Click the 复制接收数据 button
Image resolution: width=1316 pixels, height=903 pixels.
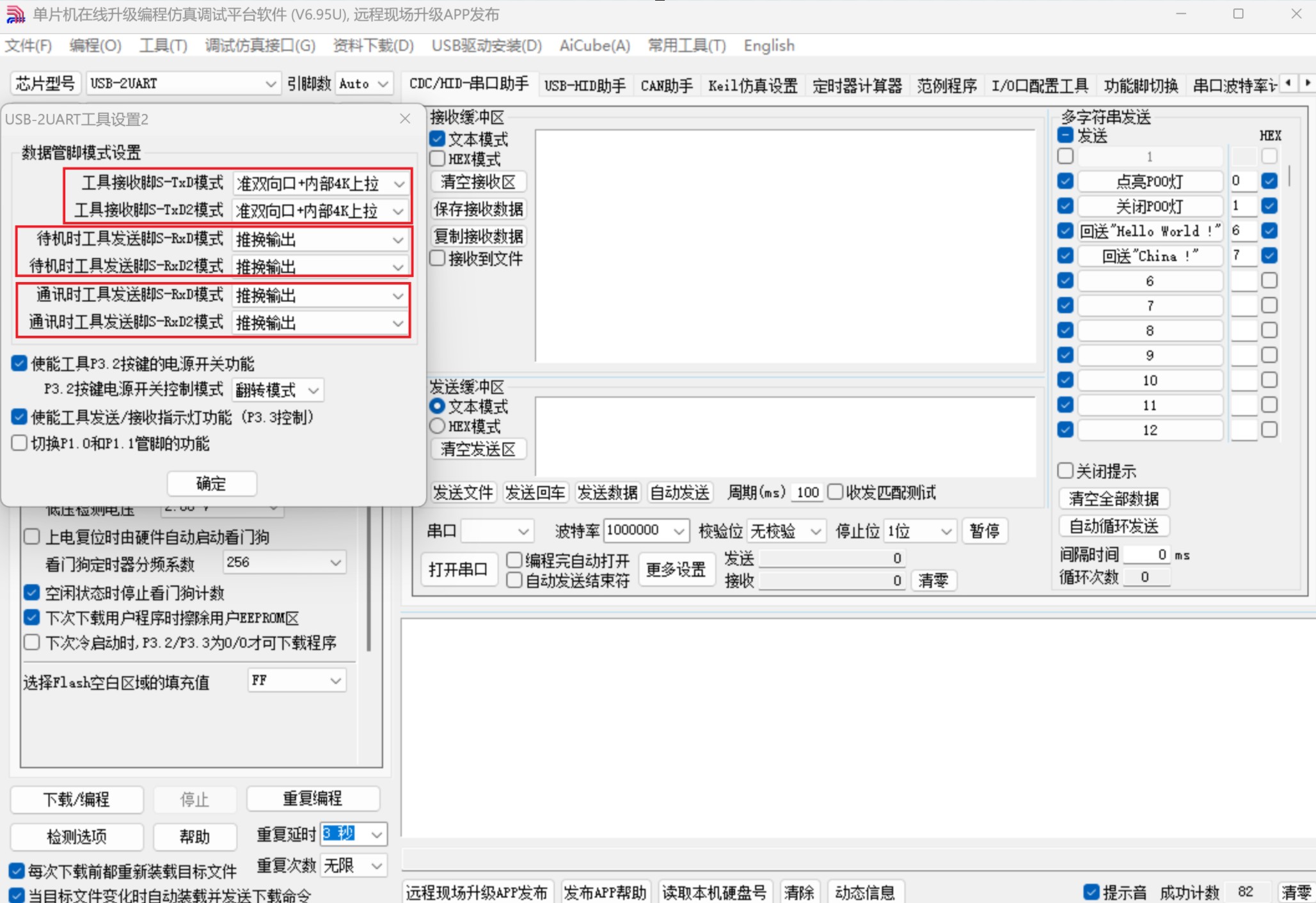[x=479, y=237]
